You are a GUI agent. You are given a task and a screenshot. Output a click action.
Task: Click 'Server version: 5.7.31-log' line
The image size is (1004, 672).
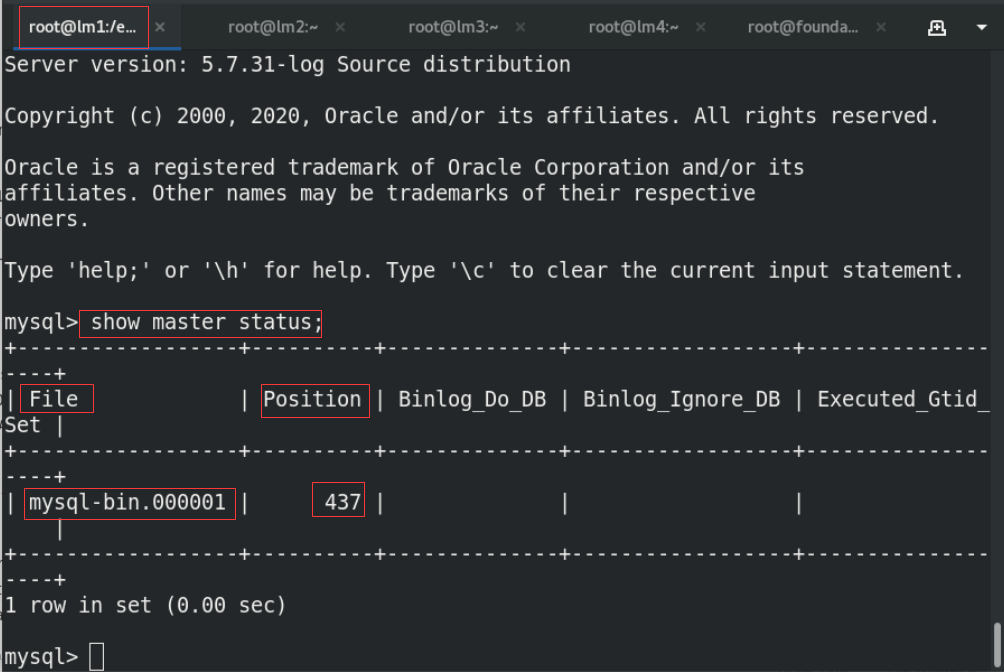[287, 64]
